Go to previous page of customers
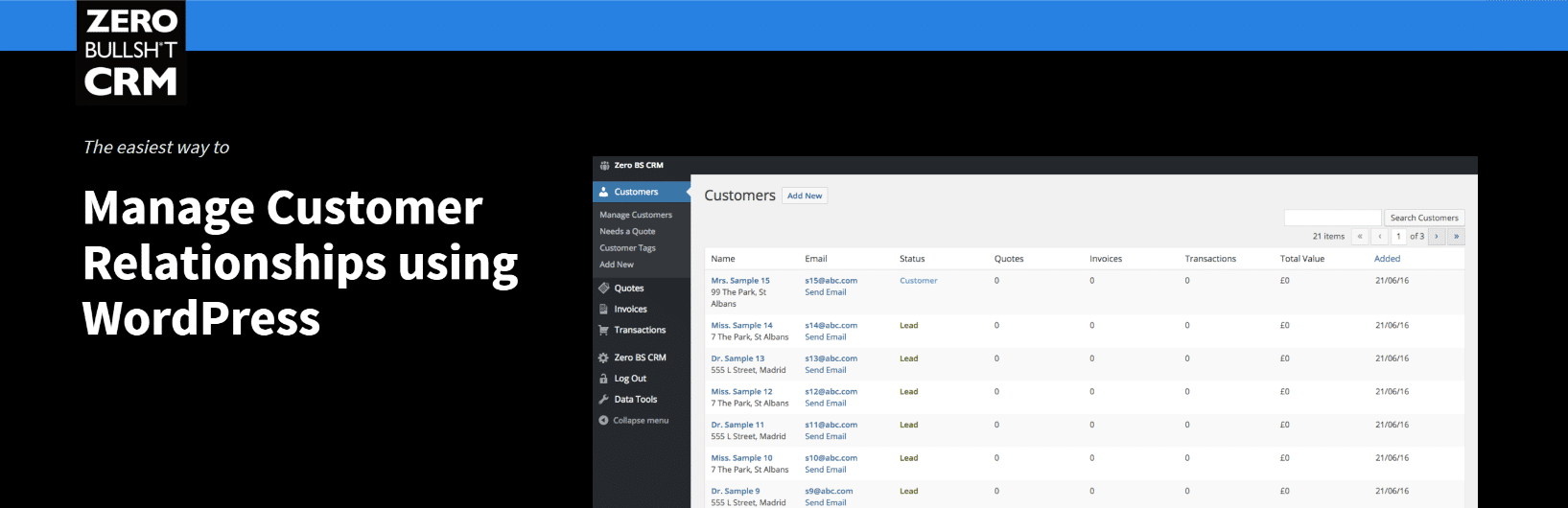Viewport: 1568px width, 508px height. [x=1380, y=236]
